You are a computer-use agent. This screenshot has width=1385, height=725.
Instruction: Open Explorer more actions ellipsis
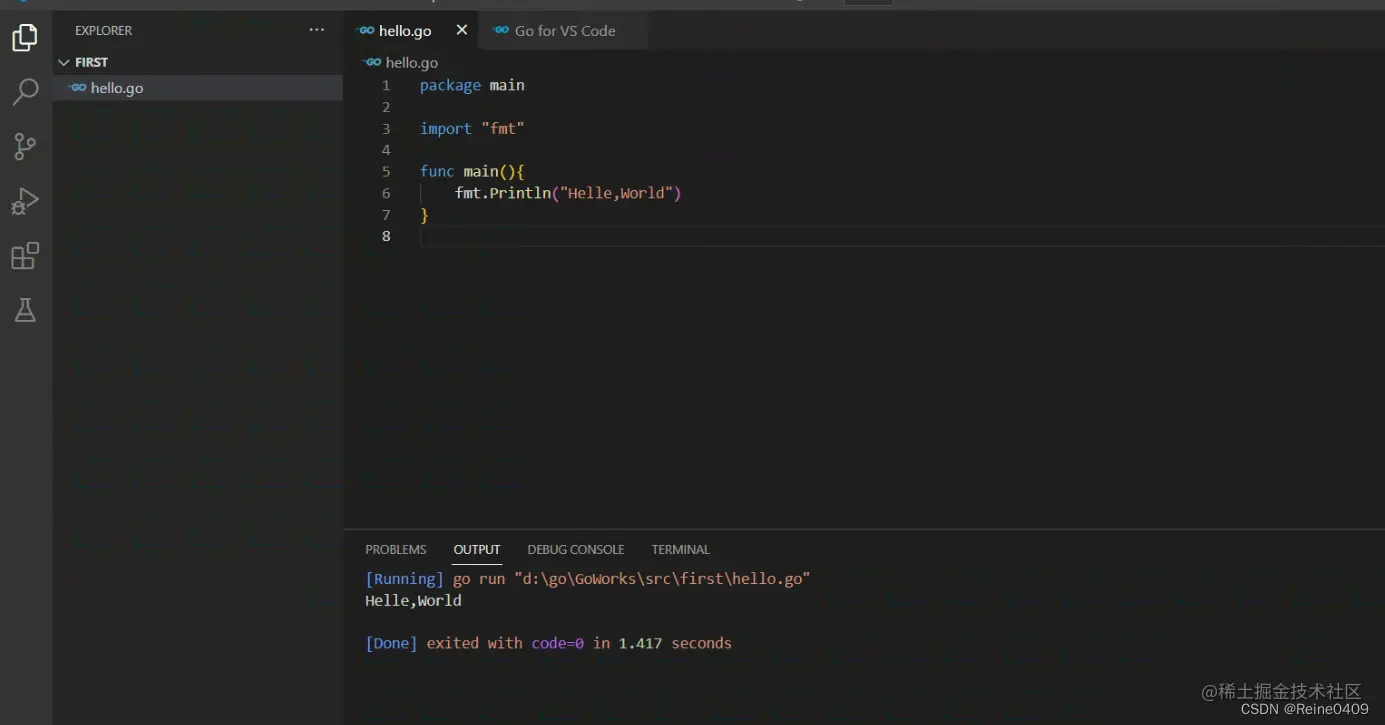click(317, 30)
